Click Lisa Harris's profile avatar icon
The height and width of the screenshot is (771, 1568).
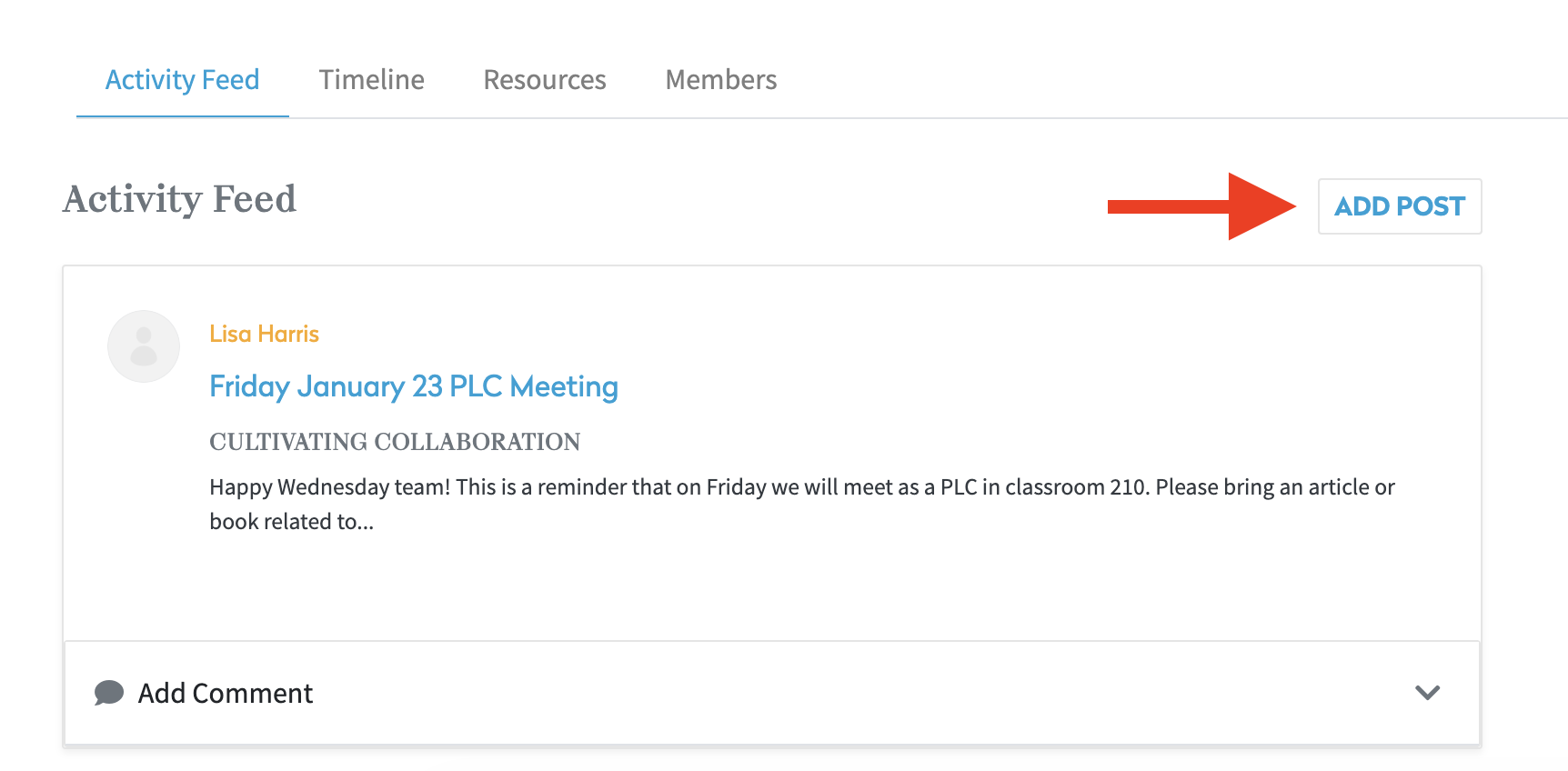click(144, 346)
